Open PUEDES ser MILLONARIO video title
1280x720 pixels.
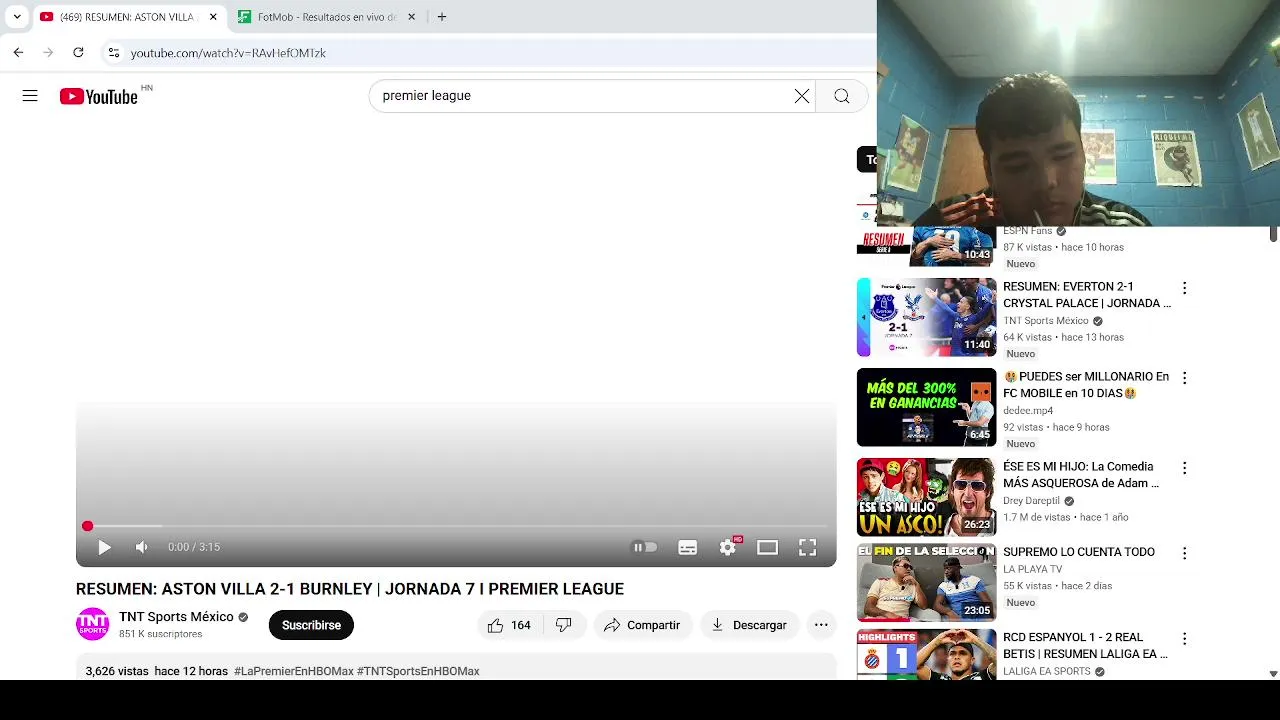pos(1086,385)
